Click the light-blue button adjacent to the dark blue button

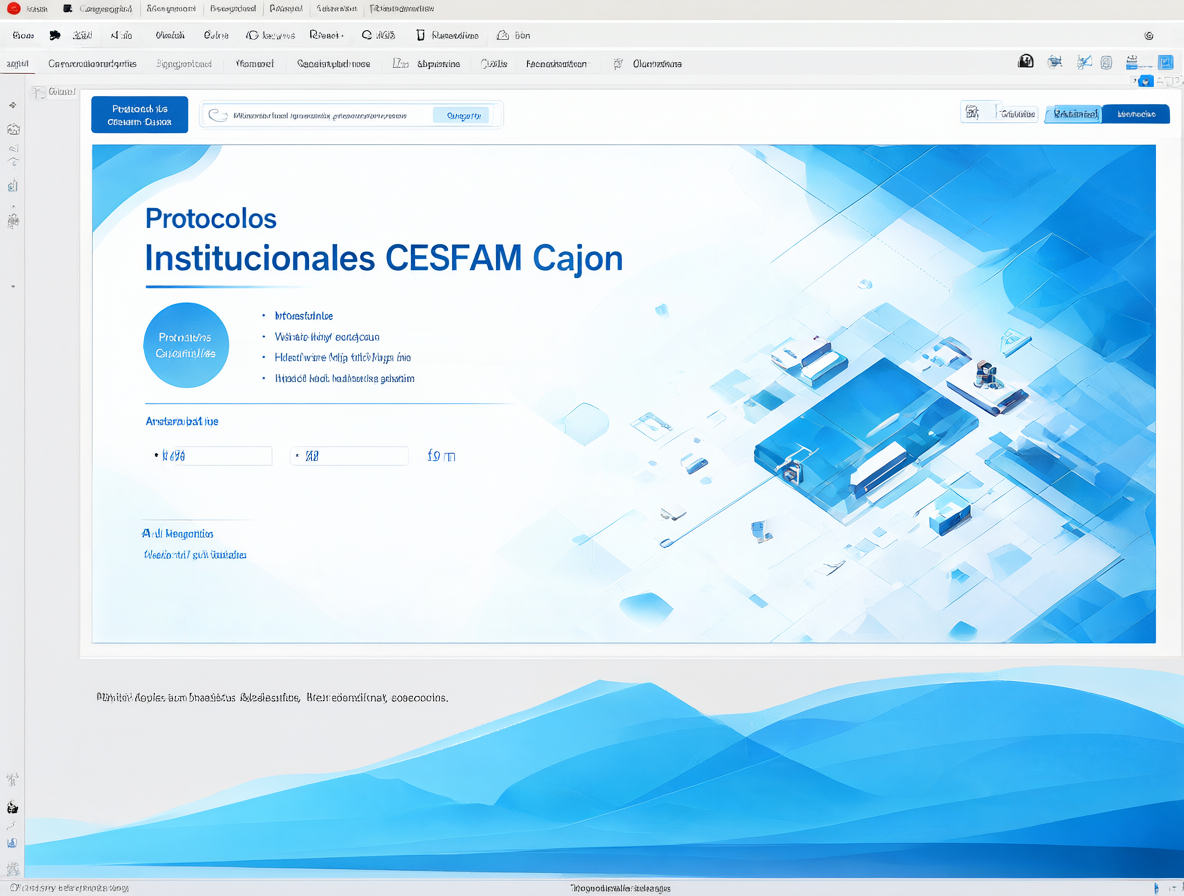coord(1074,114)
